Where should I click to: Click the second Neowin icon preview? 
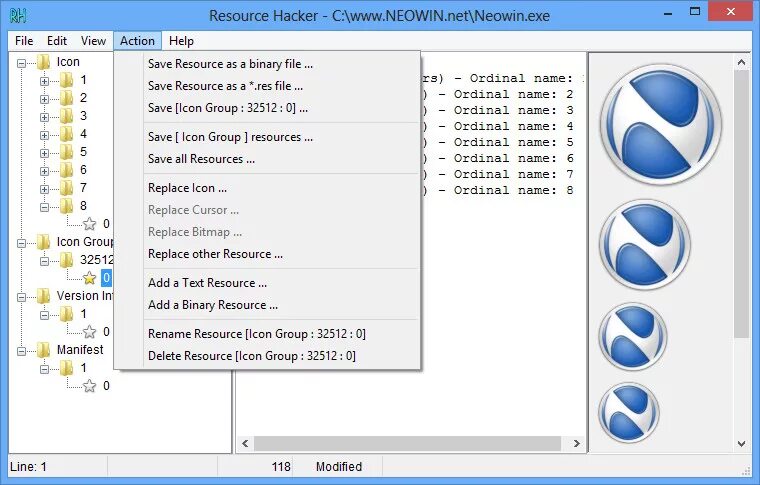point(645,245)
